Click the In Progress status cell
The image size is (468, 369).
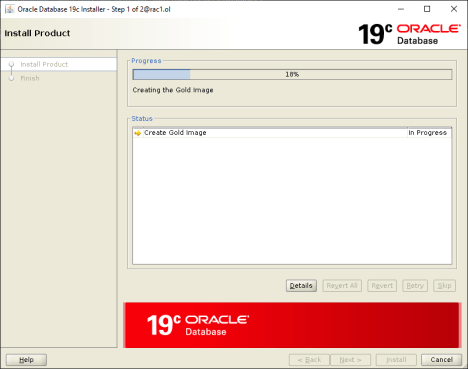(x=429, y=133)
